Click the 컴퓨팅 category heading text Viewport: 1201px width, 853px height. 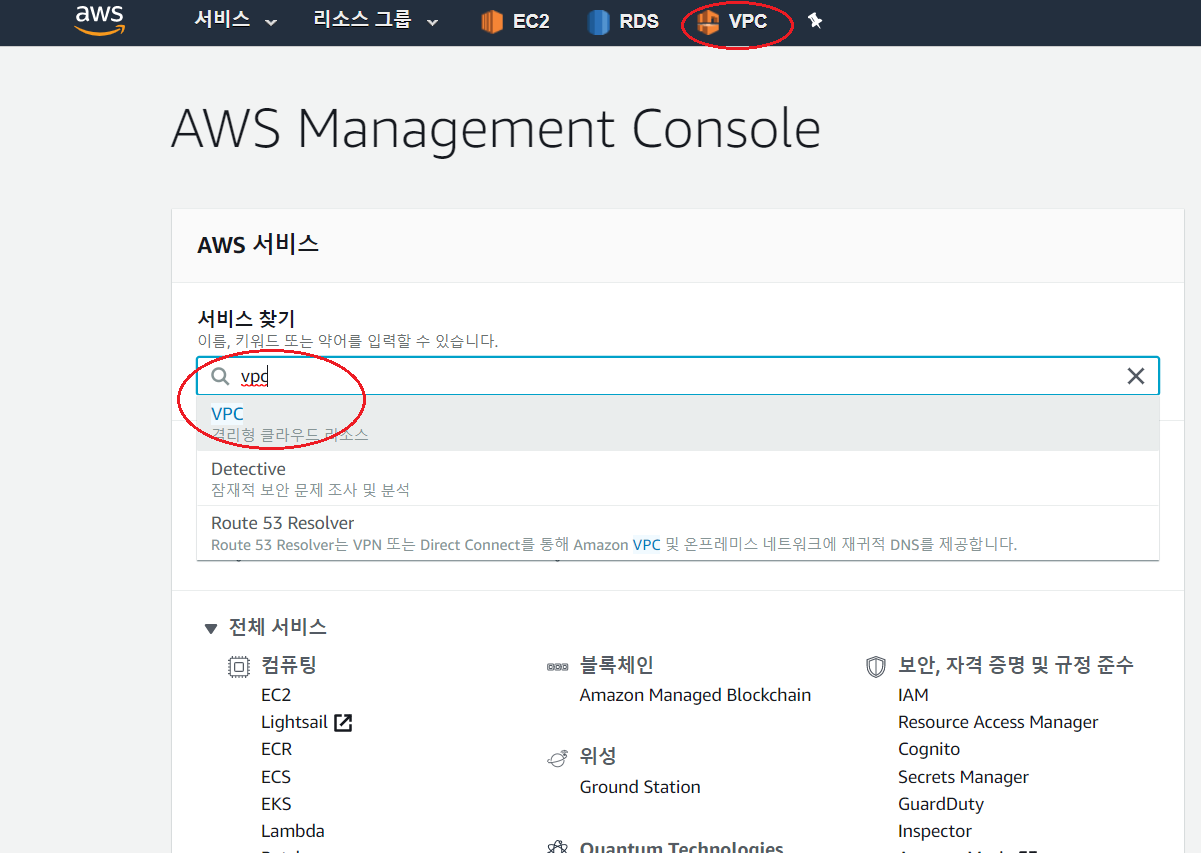coord(289,666)
